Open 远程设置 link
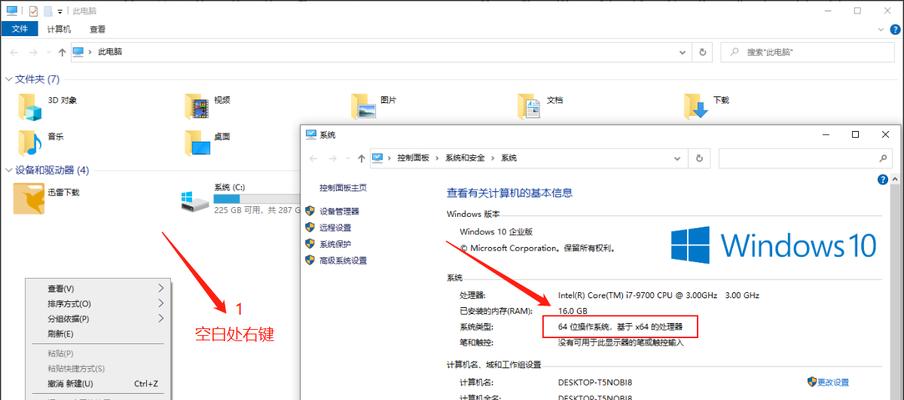The image size is (904, 400). point(335,228)
